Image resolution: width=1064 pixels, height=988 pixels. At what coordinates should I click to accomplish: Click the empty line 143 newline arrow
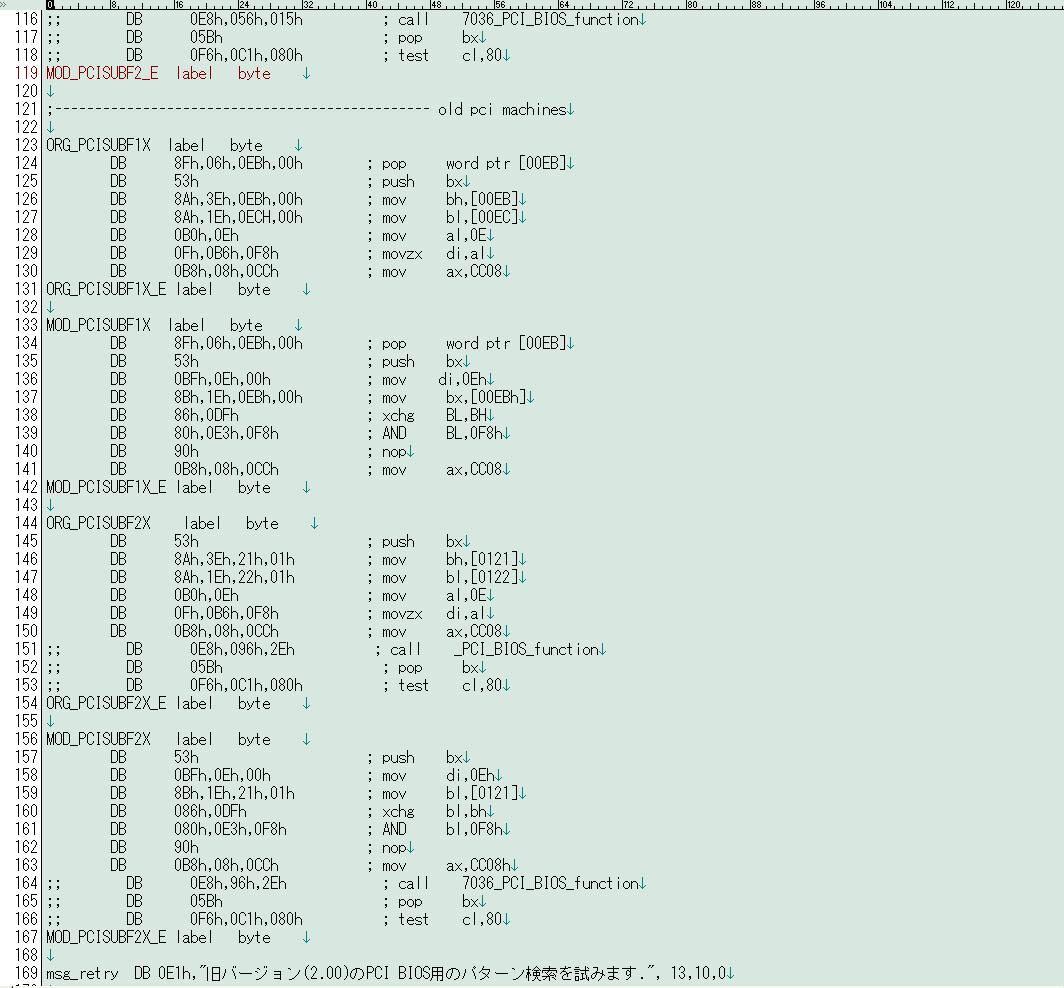[x=50, y=506]
